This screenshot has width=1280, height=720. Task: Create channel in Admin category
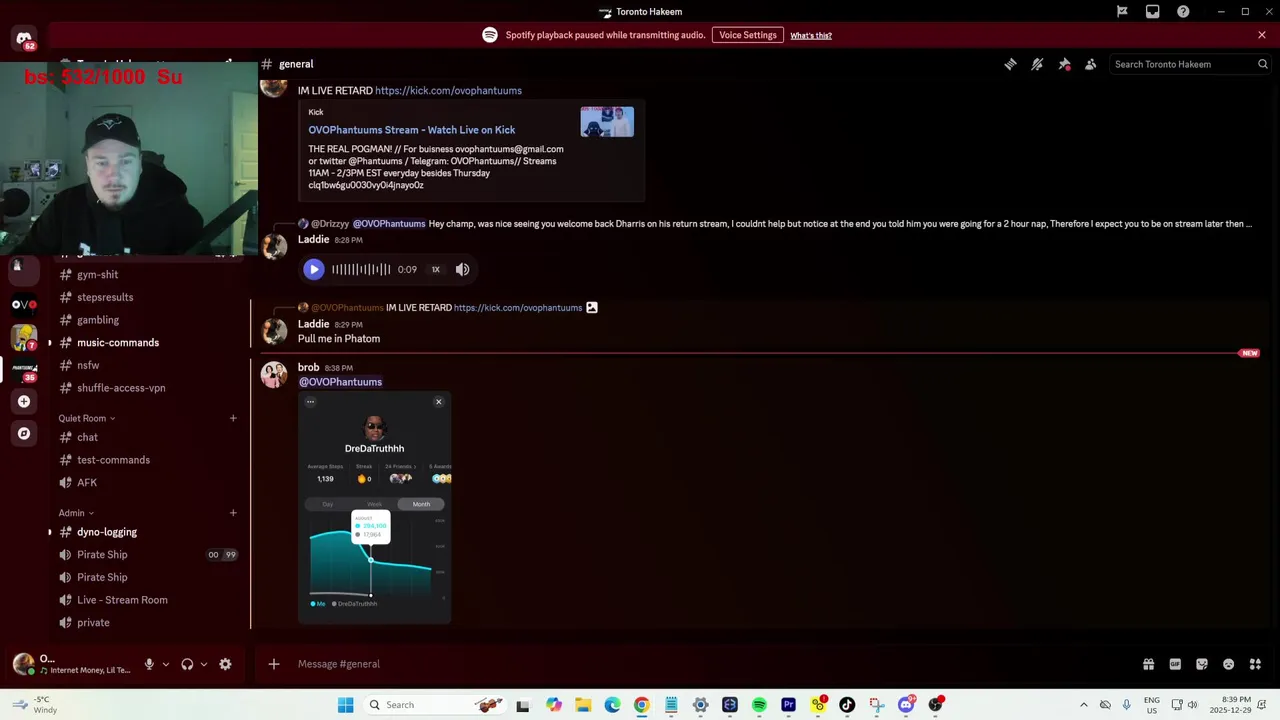[233, 513]
